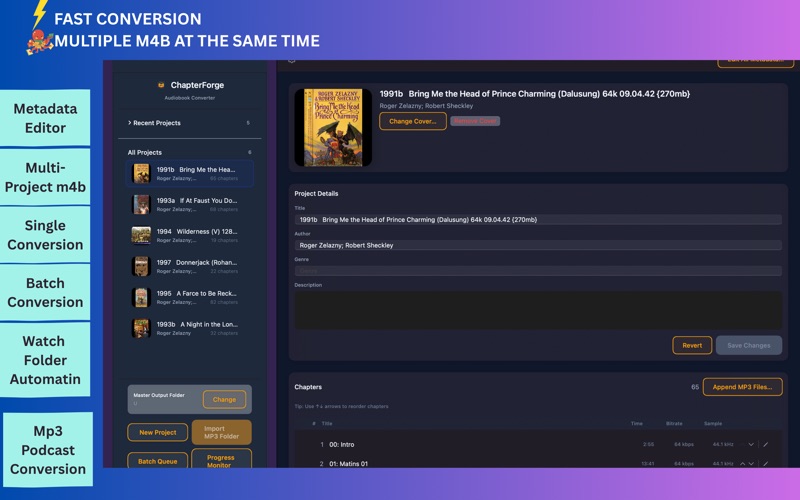Click the 'Roger Zelazny; Robert Sheckley' subtitle under header

(x=426, y=106)
